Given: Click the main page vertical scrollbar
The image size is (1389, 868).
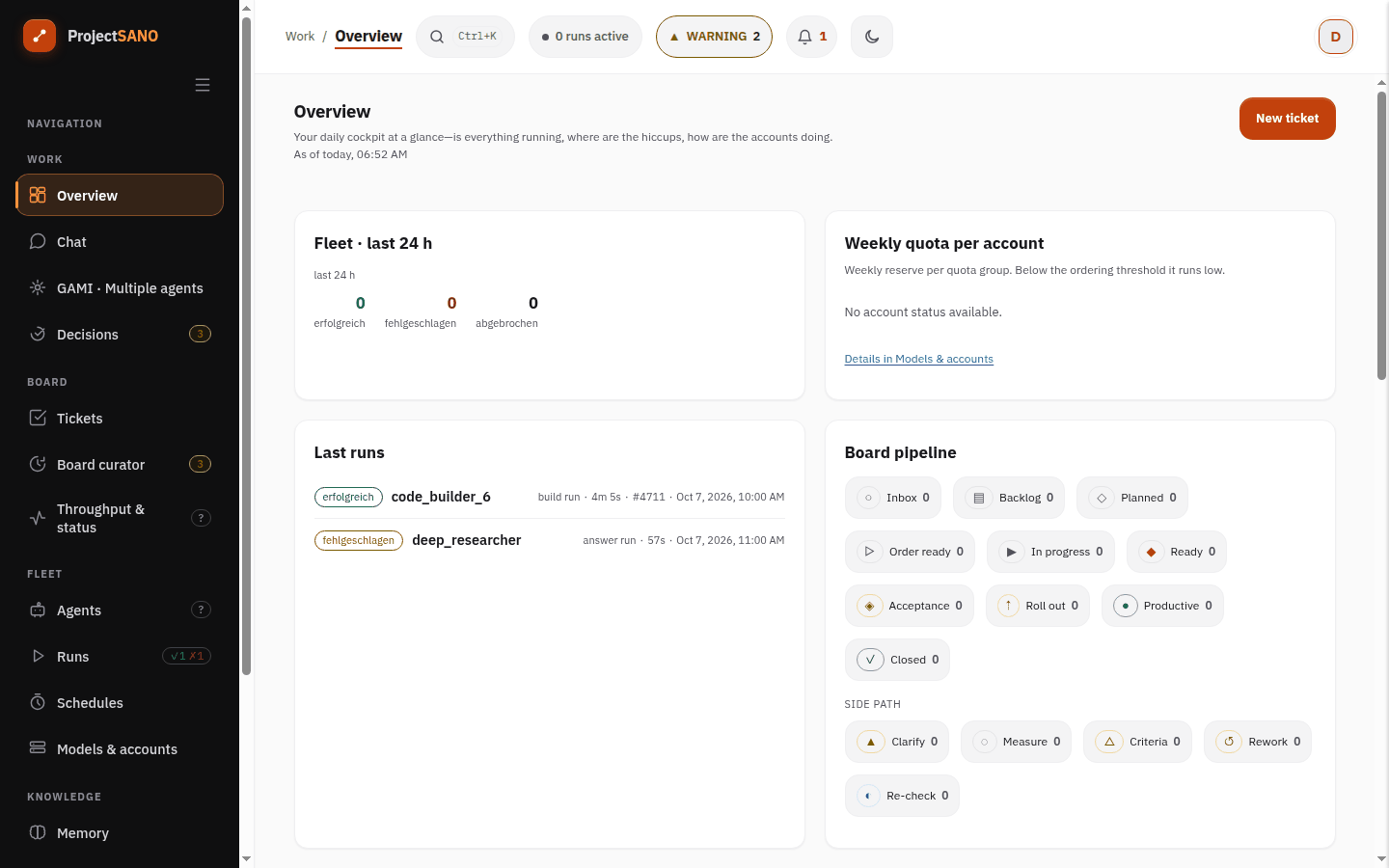Looking at the screenshot, I should (x=1381, y=235).
